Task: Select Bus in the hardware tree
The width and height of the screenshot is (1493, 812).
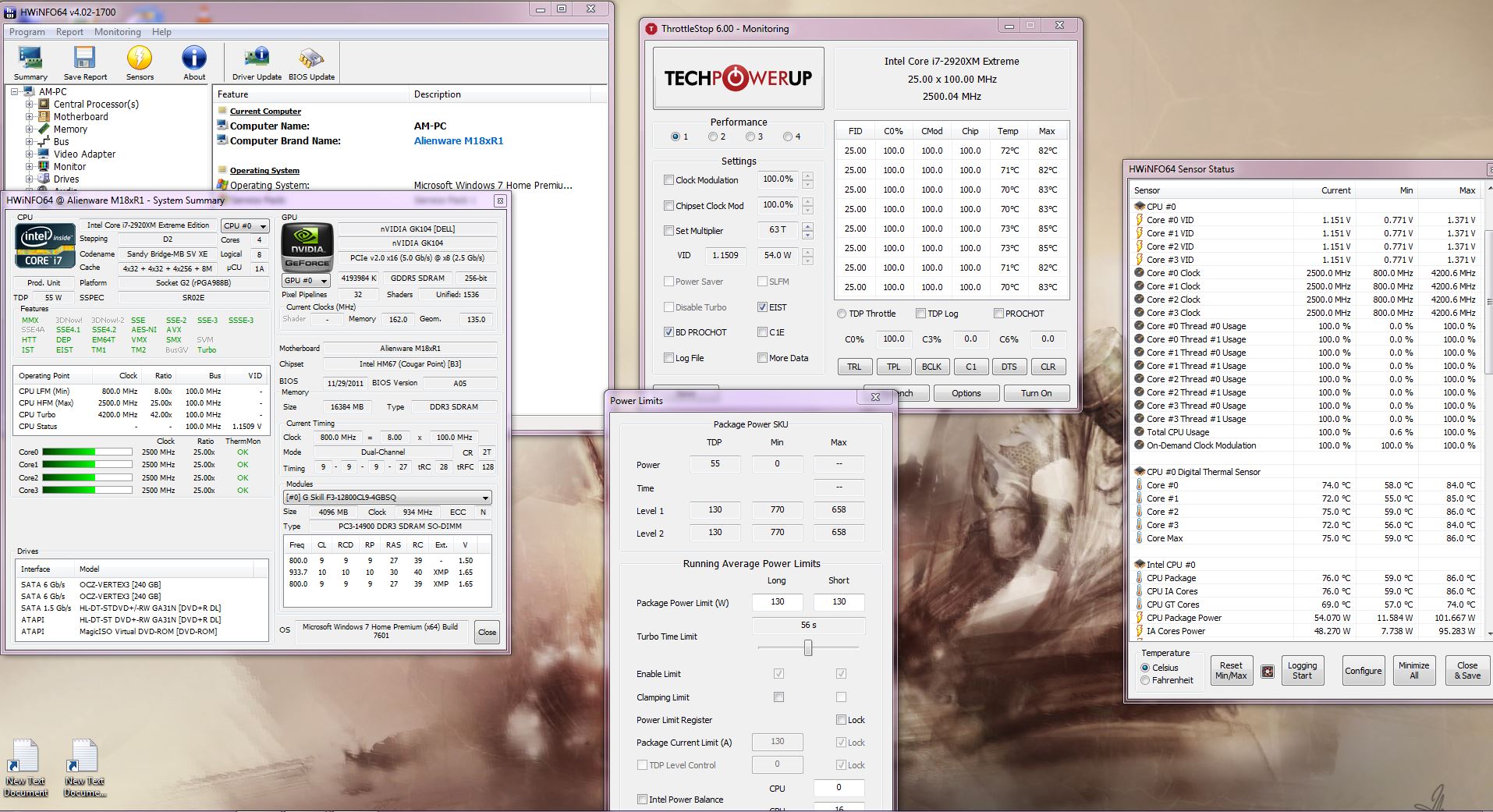Action: pos(61,141)
